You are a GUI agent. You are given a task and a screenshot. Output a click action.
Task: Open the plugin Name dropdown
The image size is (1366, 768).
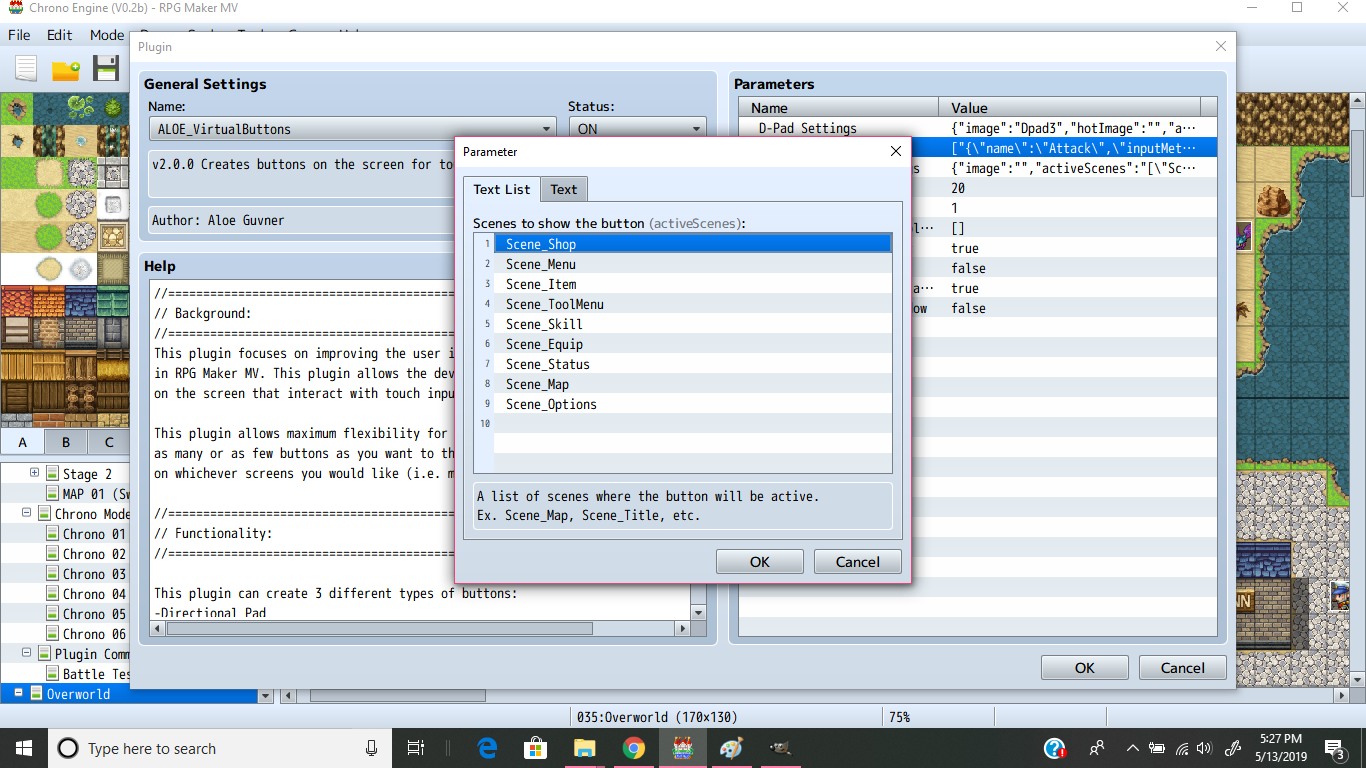(x=352, y=129)
